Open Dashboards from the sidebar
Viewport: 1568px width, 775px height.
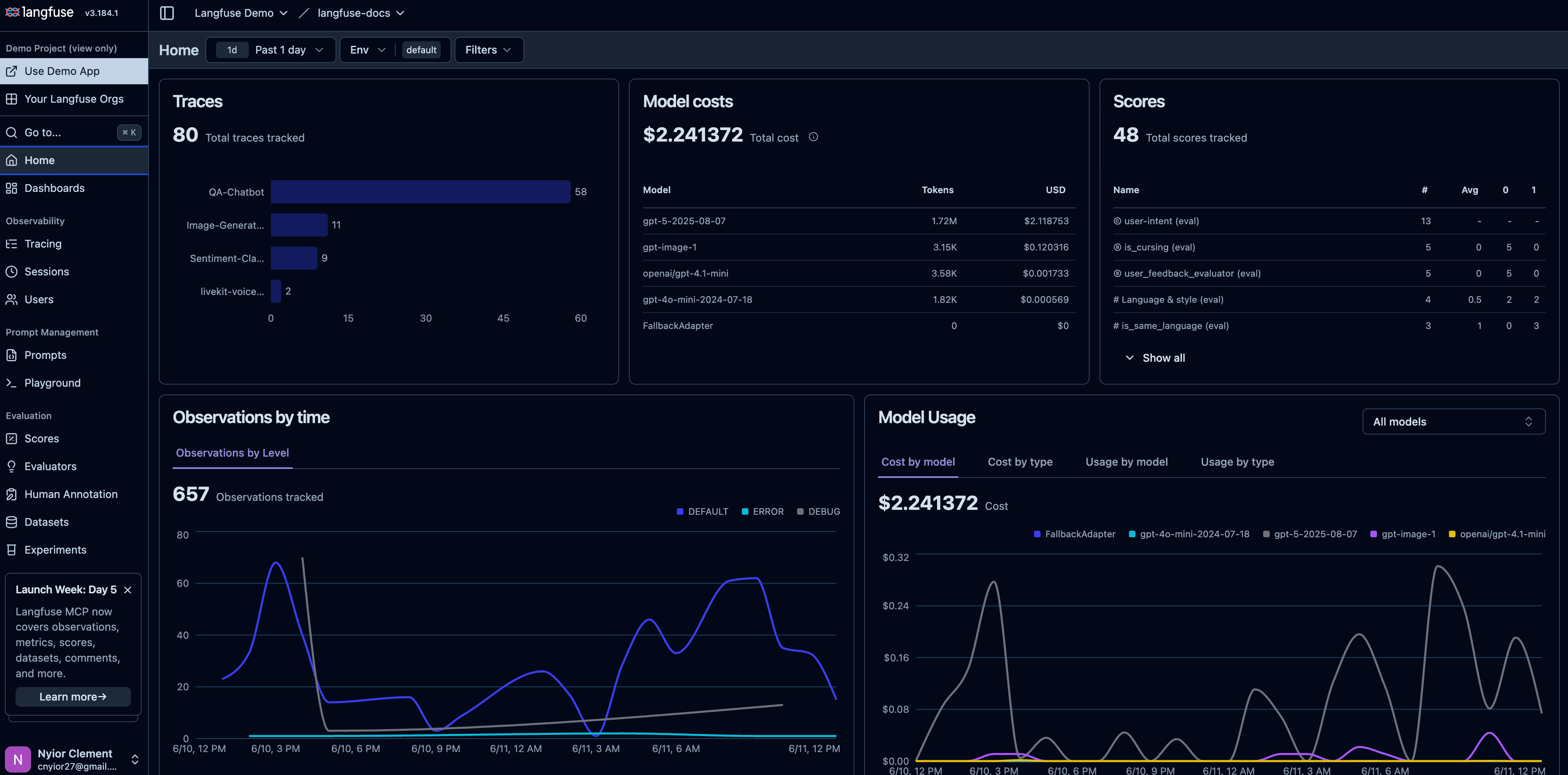click(x=74, y=188)
